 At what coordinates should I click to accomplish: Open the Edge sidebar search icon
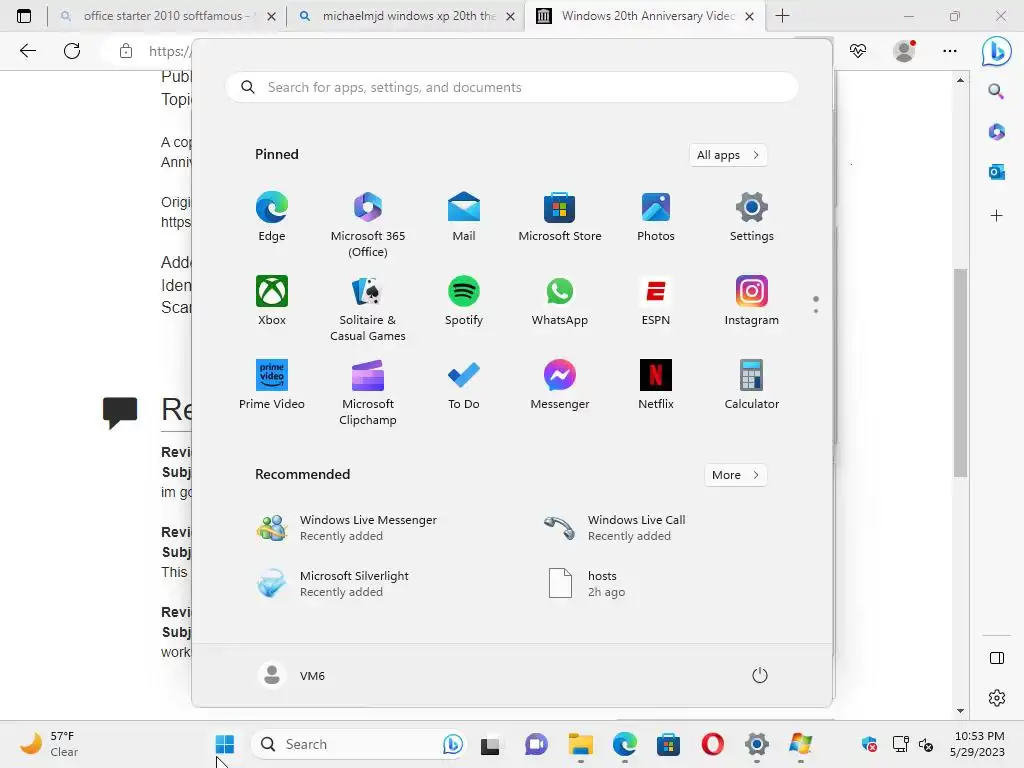coord(996,91)
